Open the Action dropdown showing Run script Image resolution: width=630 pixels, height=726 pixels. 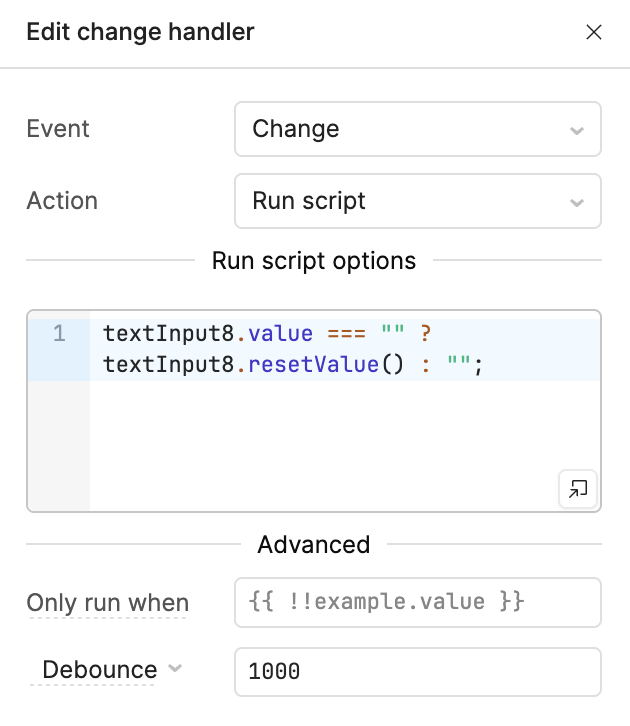pyautogui.click(x=416, y=201)
